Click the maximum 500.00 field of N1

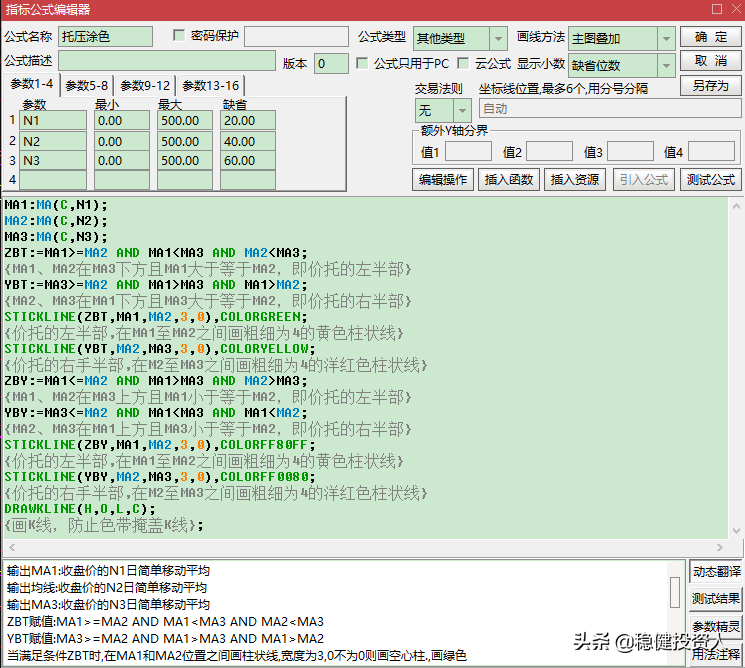click(x=185, y=121)
